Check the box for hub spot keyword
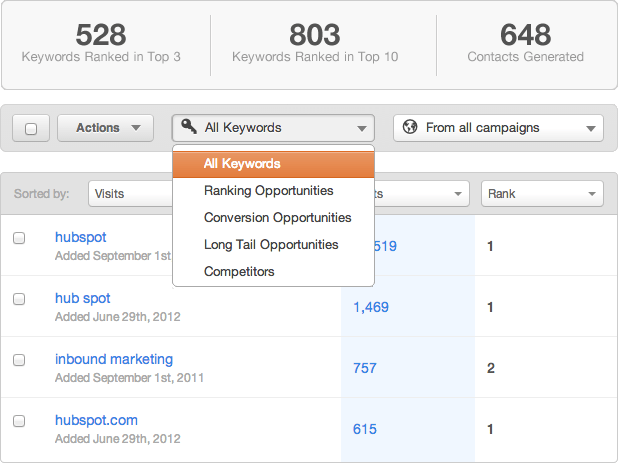Viewport: 618px width, 463px height. click(19, 299)
